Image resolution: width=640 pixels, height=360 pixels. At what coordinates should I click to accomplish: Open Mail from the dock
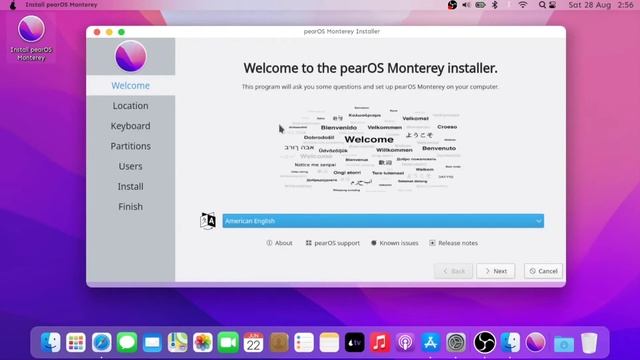click(152, 342)
